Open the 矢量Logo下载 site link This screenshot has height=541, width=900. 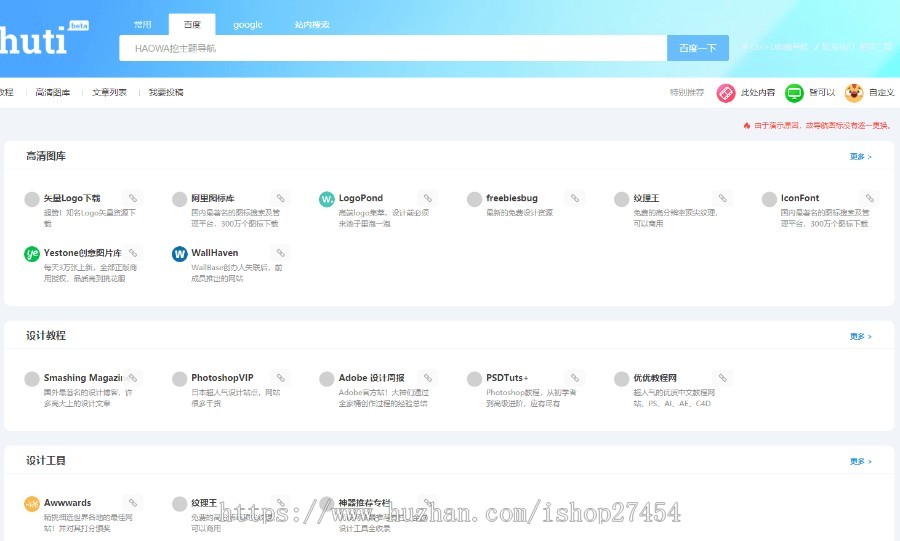coord(72,198)
